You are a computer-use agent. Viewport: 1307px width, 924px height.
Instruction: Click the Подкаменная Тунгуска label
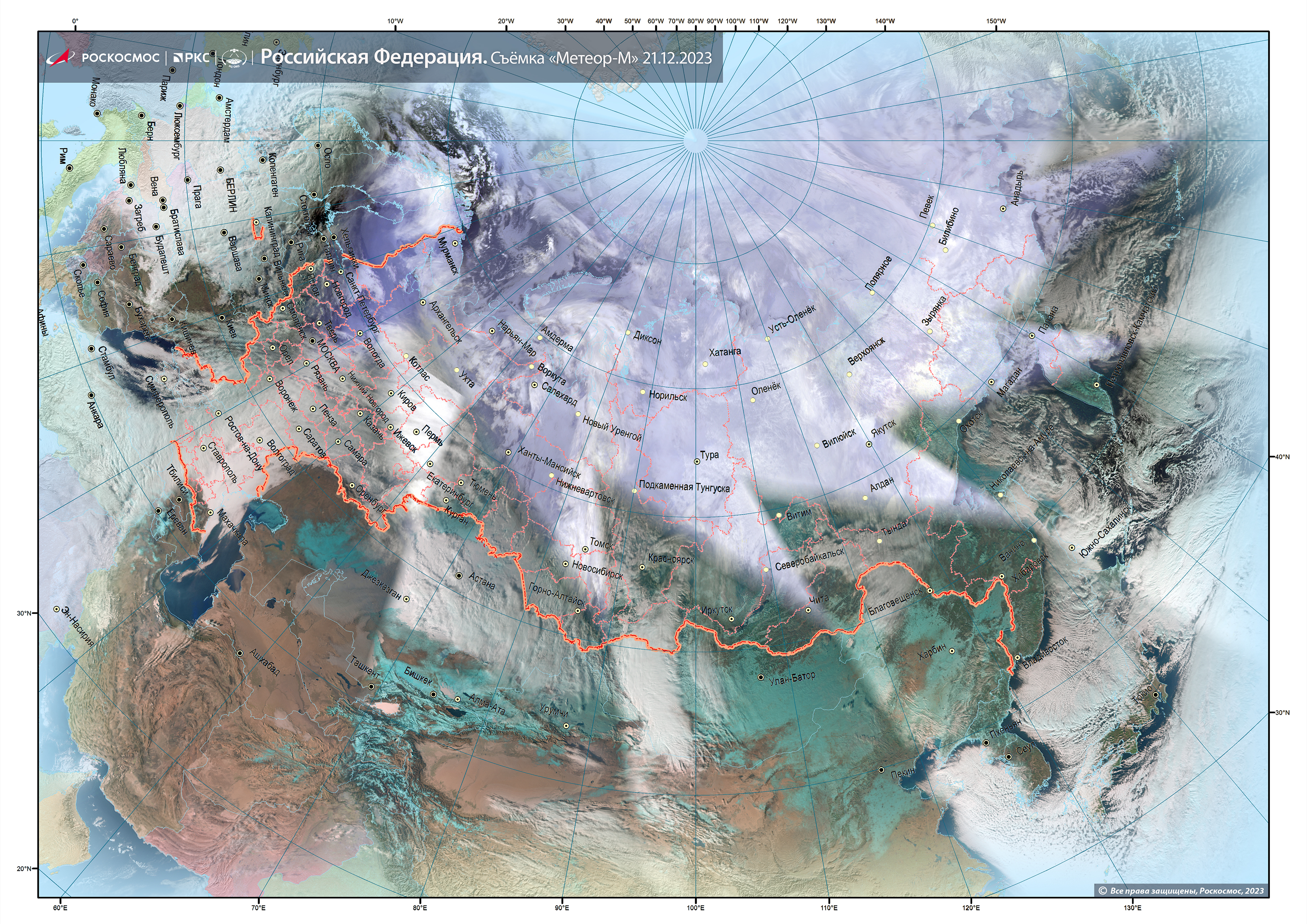pos(684,487)
